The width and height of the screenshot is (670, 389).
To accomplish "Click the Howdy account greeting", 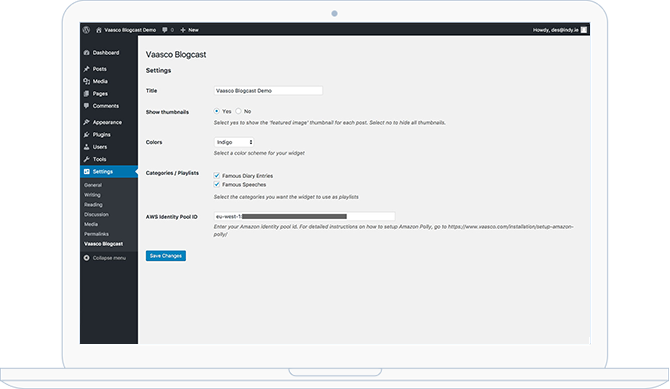I will (x=555, y=30).
